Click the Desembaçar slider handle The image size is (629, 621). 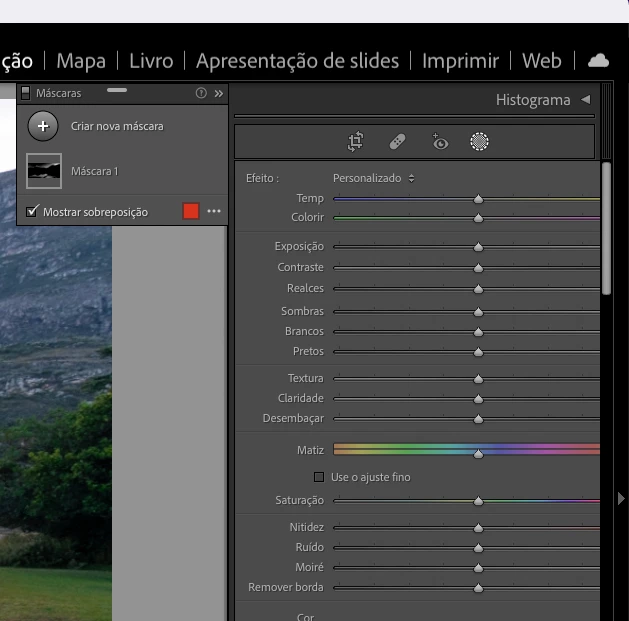[x=478, y=419]
